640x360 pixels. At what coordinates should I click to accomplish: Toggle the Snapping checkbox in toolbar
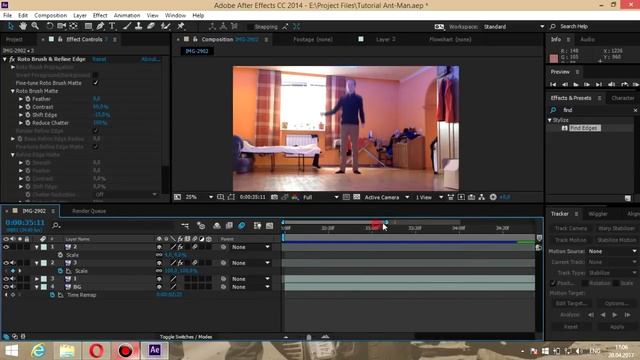point(250,27)
